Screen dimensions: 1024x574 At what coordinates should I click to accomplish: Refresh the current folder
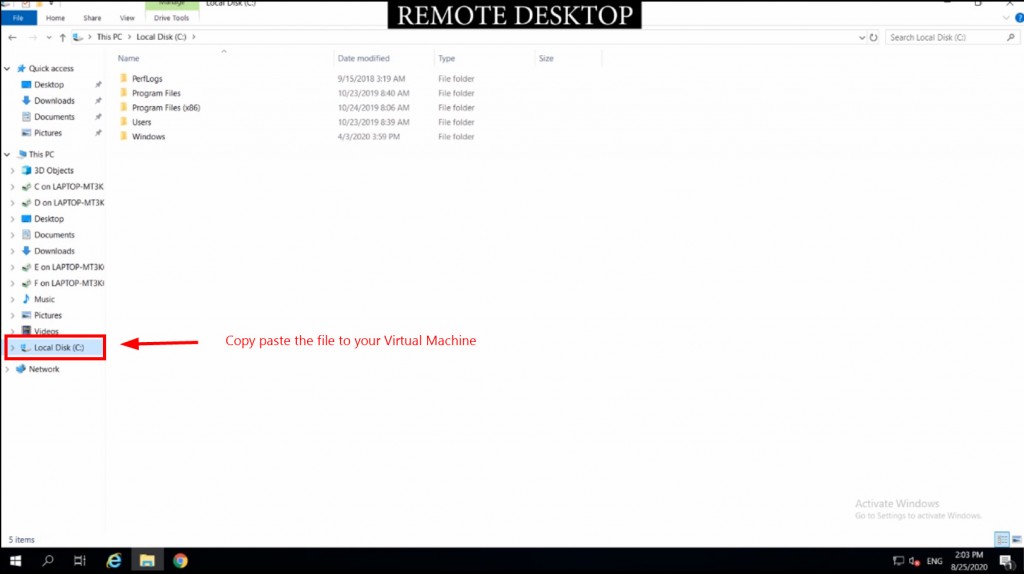coord(873,38)
